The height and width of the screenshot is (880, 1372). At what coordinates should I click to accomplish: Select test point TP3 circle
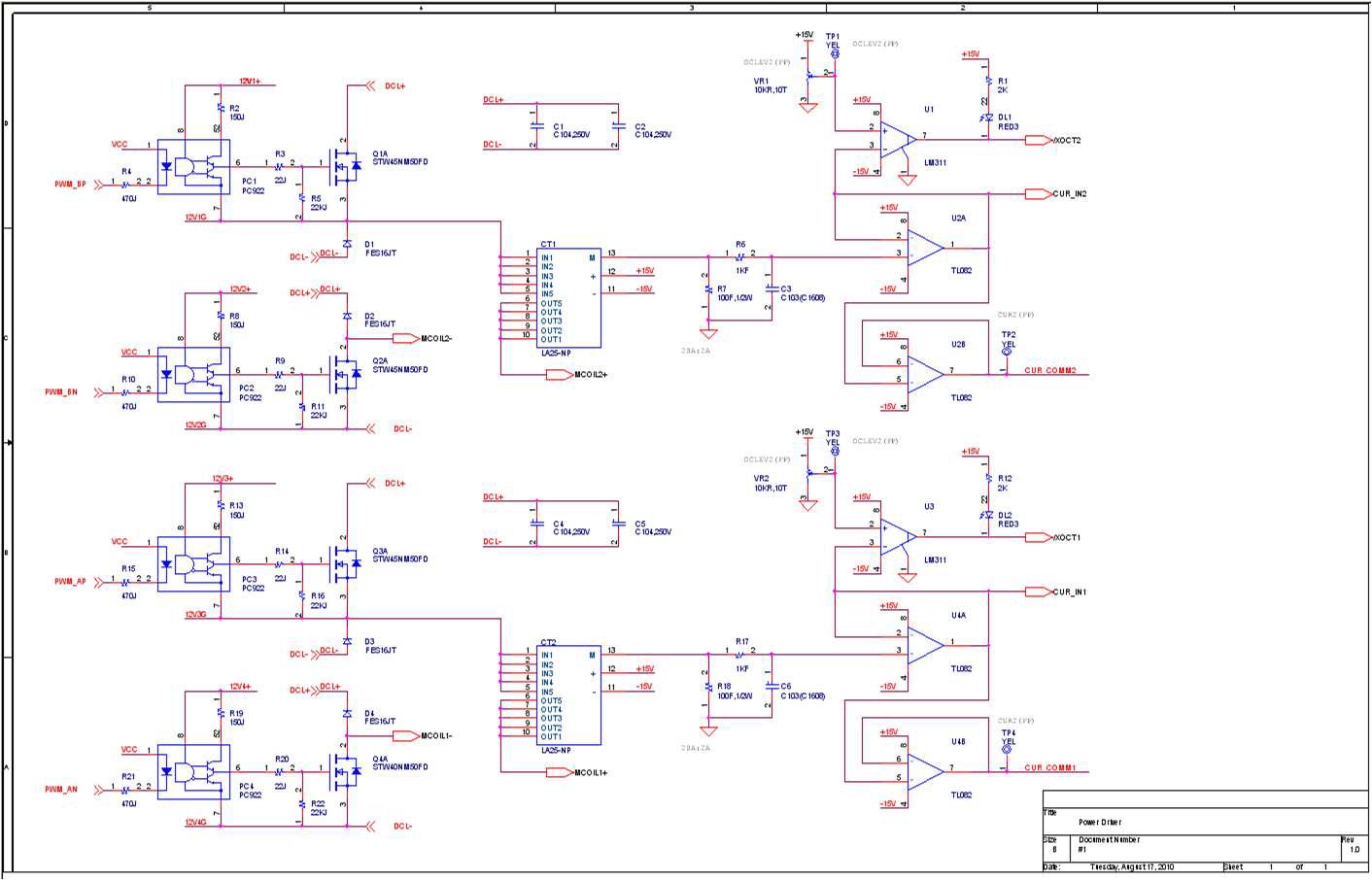pos(835,452)
